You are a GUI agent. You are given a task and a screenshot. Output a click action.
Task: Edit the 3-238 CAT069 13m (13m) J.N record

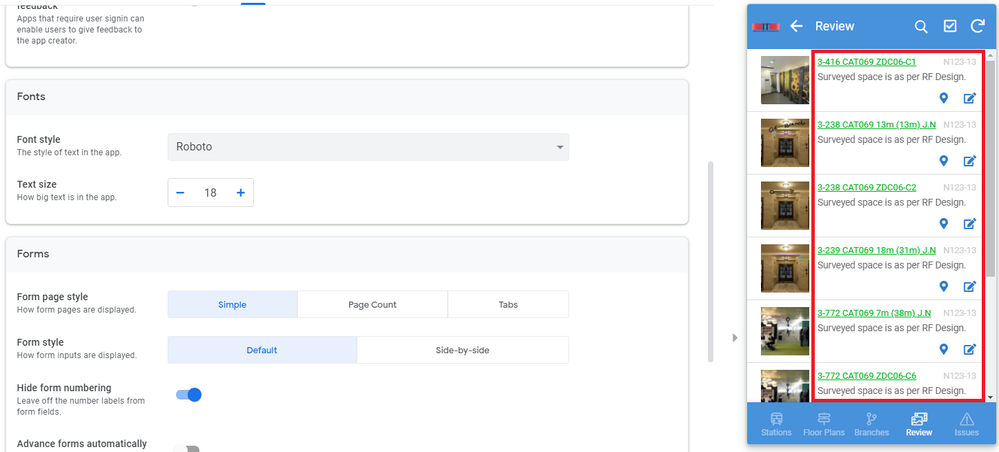click(x=970, y=161)
